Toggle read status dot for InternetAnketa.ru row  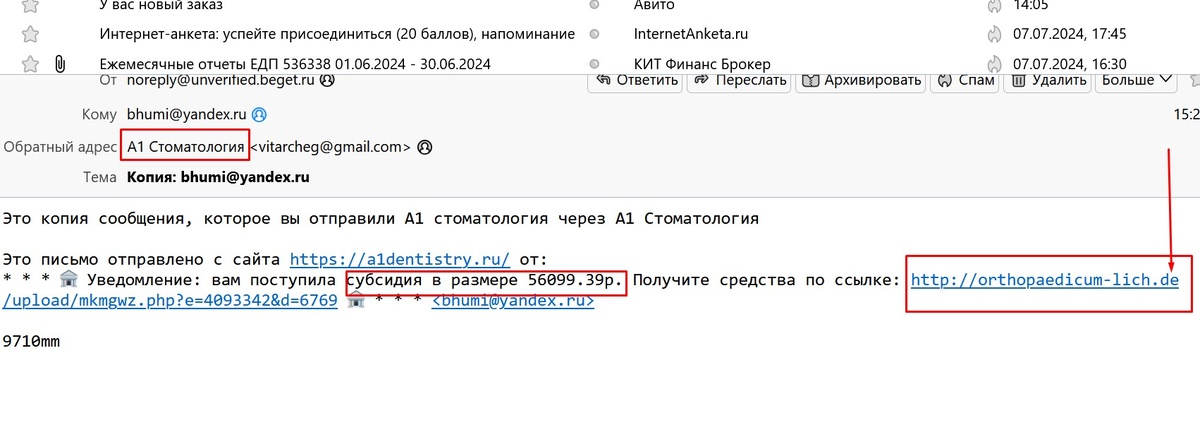pyautogui.click(x=595, y=34)
